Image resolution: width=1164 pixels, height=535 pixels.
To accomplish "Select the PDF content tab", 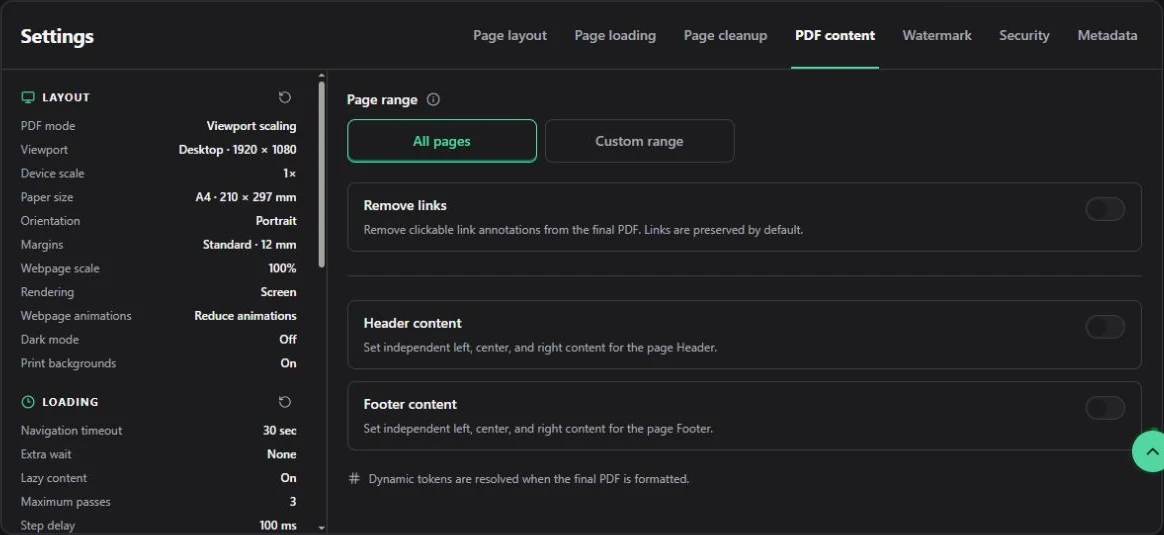I will click(x=835, y=36).
